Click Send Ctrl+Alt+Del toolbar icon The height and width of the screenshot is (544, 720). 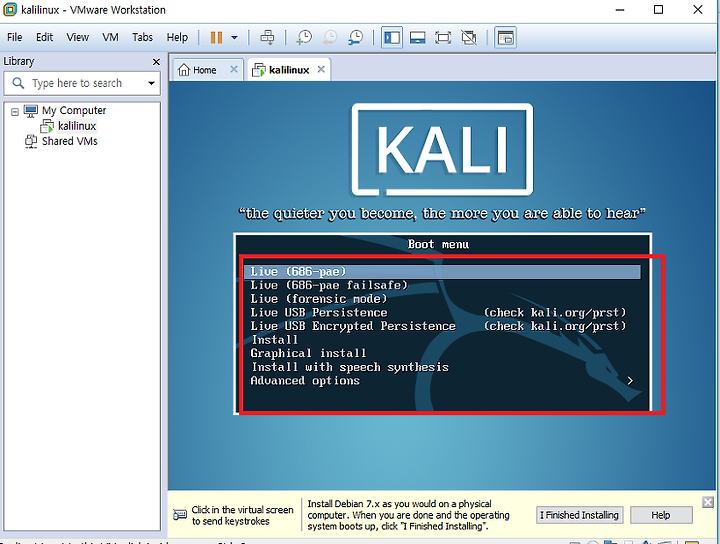(267, 37)
